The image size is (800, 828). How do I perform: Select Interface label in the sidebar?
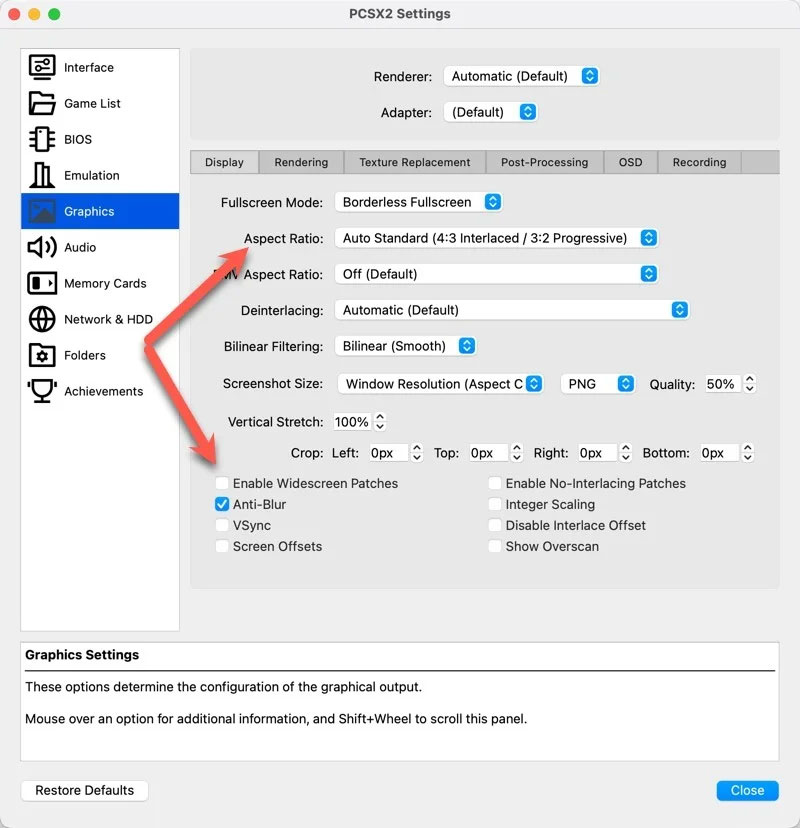[x=89, y=68]
